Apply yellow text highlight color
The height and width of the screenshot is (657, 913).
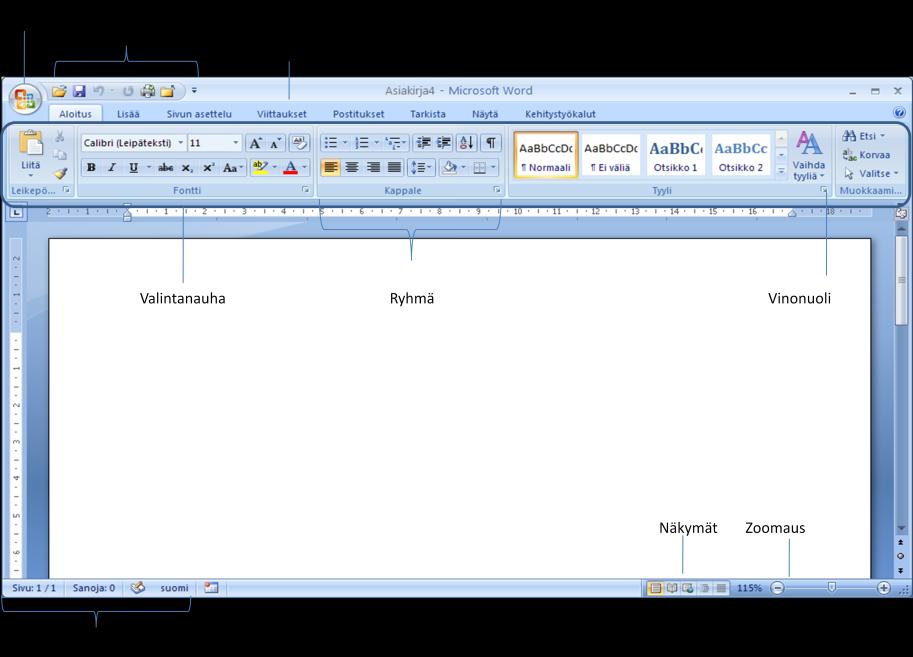coord(260,168)
